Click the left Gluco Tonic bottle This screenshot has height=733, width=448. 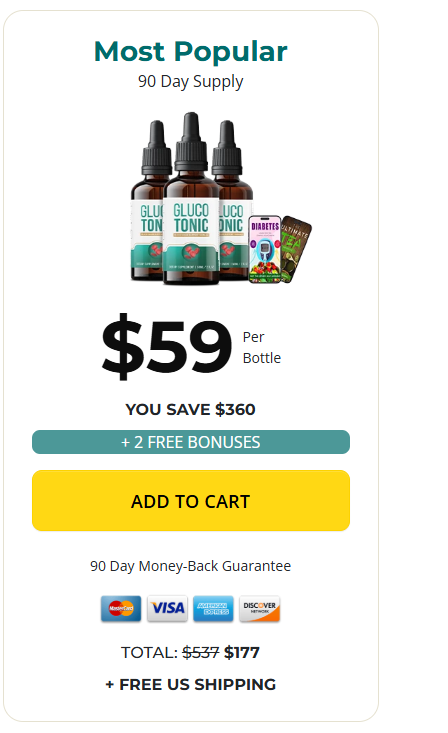(x=147, y=200)
